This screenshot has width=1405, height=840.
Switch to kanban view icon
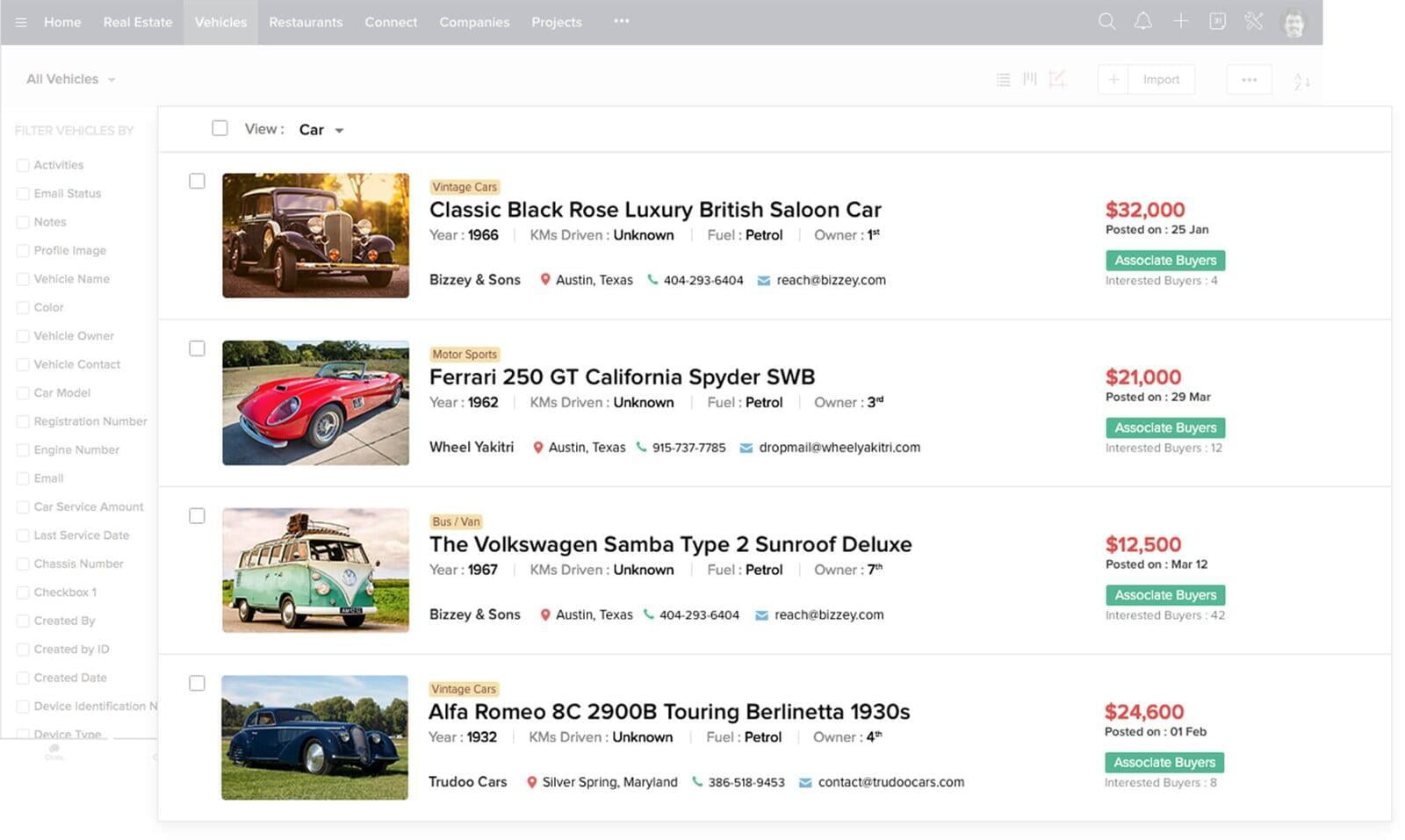(x=1030, y=80)
